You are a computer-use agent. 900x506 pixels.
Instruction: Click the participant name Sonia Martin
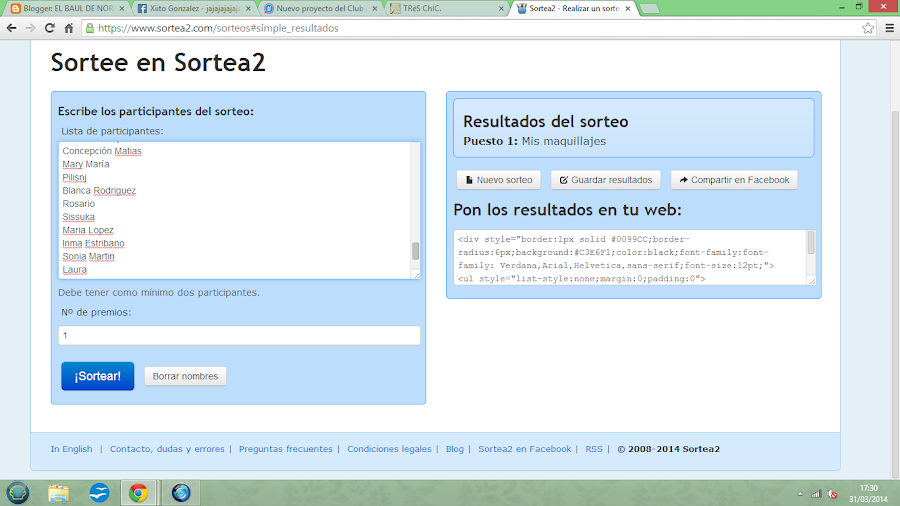click(88, 256)
